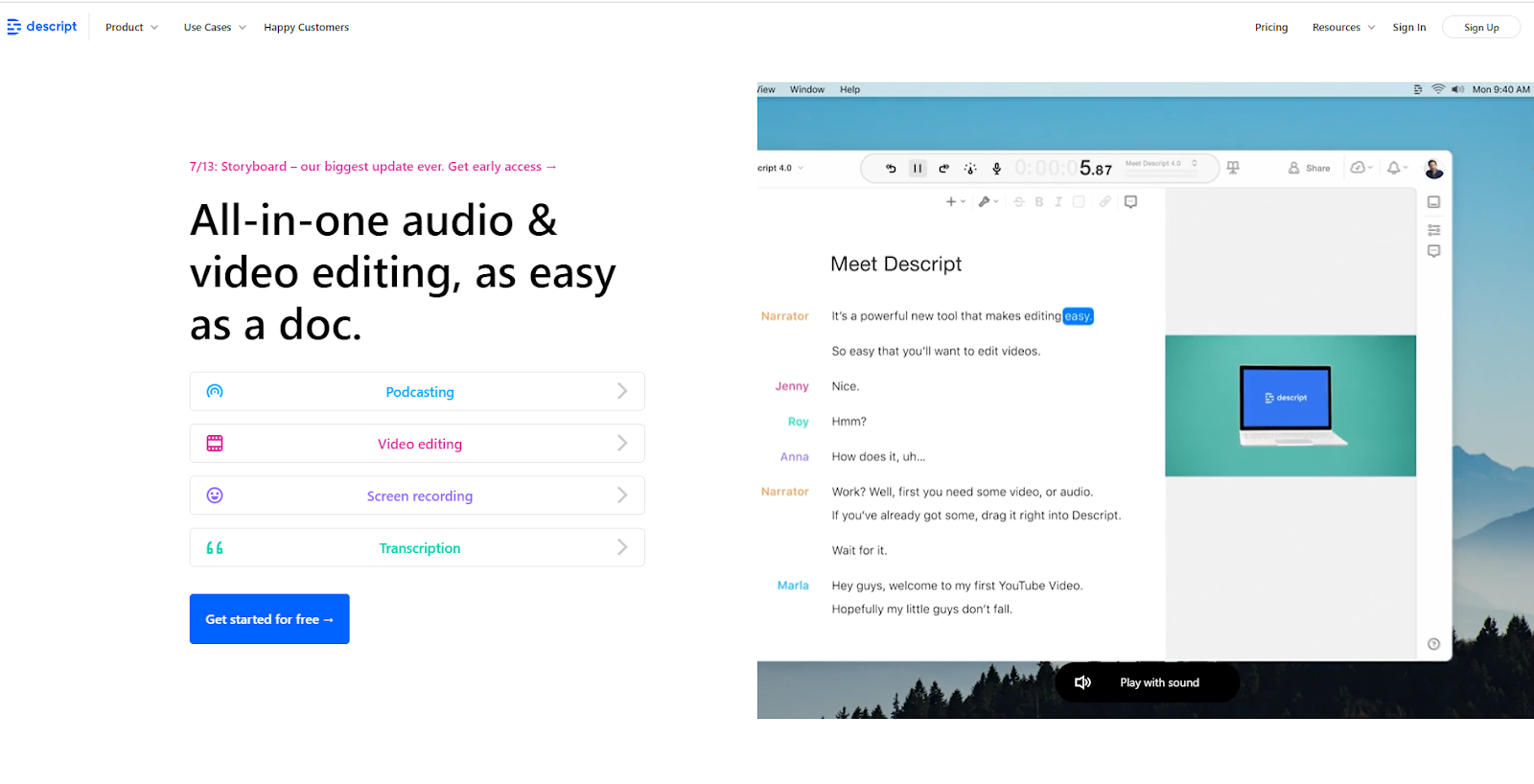The image size is (1534, 784).
Task: Open the Window menu in macOS menu bar
Action: pyautogui.click(x=807, y=89)
